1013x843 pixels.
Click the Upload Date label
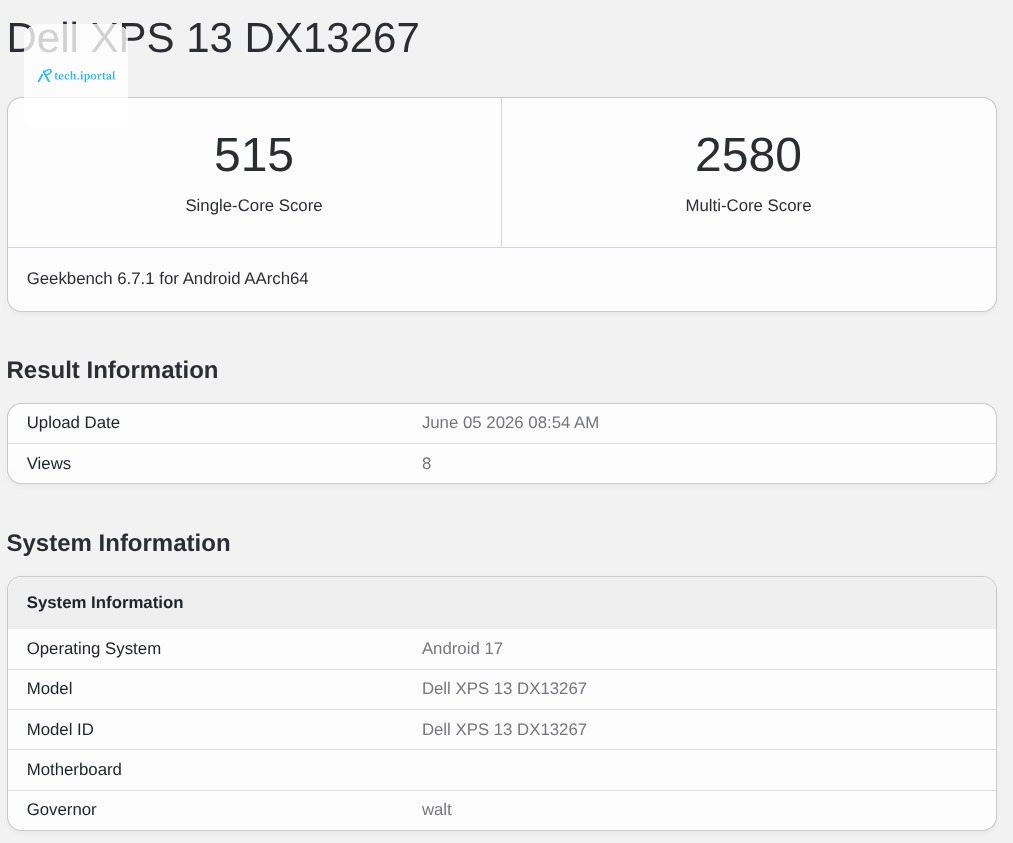click(x=73, y=422)
